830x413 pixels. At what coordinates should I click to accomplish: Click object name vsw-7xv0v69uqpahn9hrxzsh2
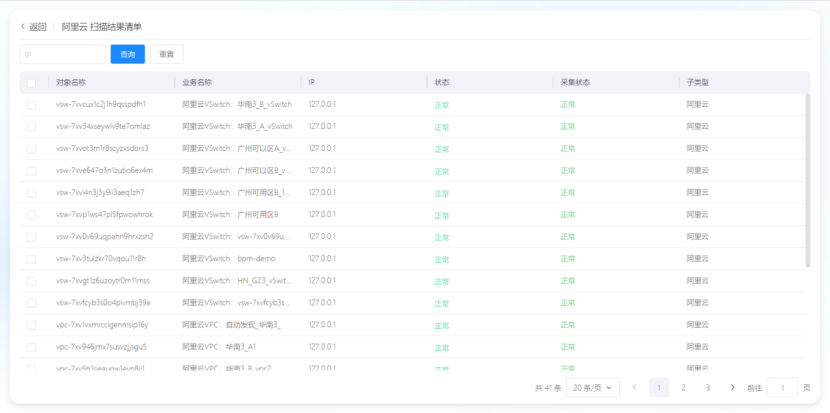(x=104, y=237)
